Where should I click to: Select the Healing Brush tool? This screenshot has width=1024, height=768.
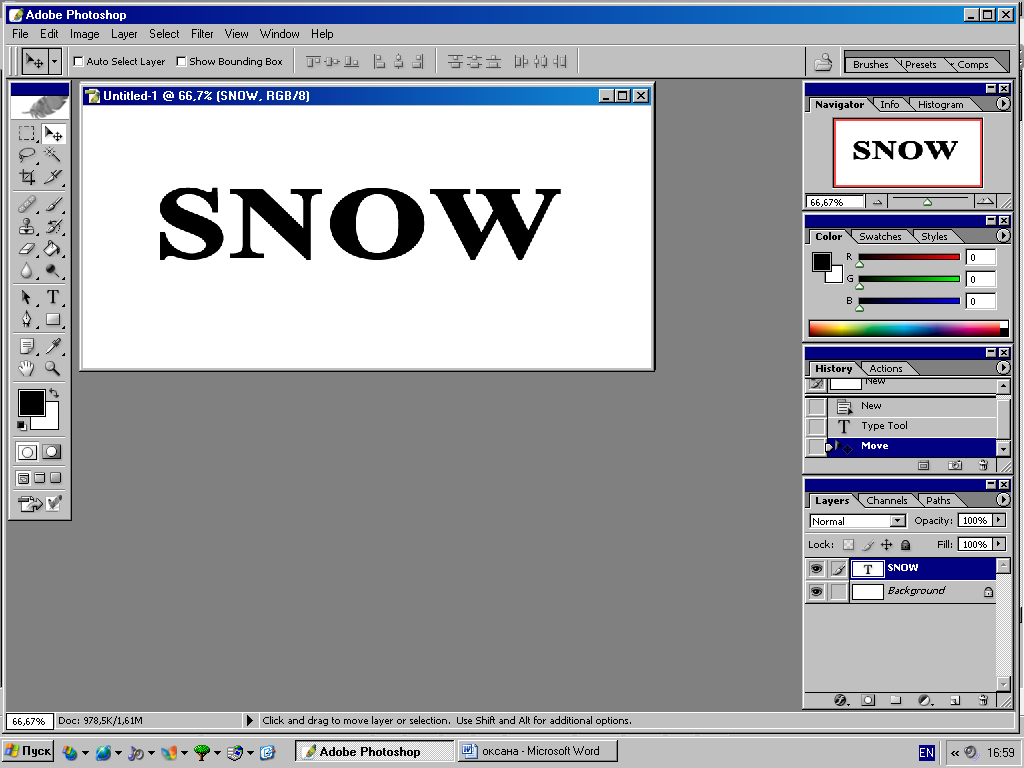(26, 204)
